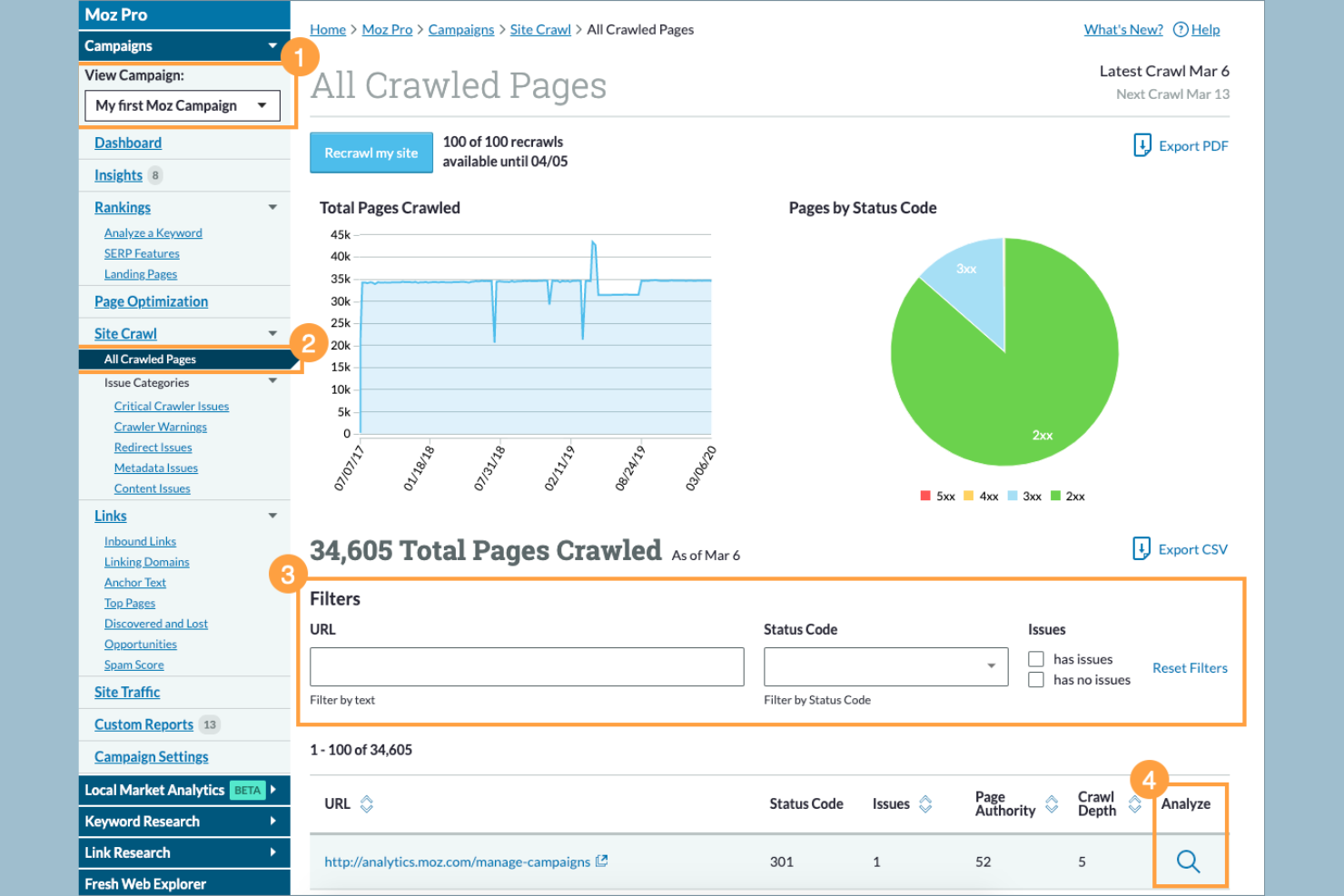Sort table by URL column arrows
The height and width of the screenshot is (896, 1344).
[x=367, y=803]
